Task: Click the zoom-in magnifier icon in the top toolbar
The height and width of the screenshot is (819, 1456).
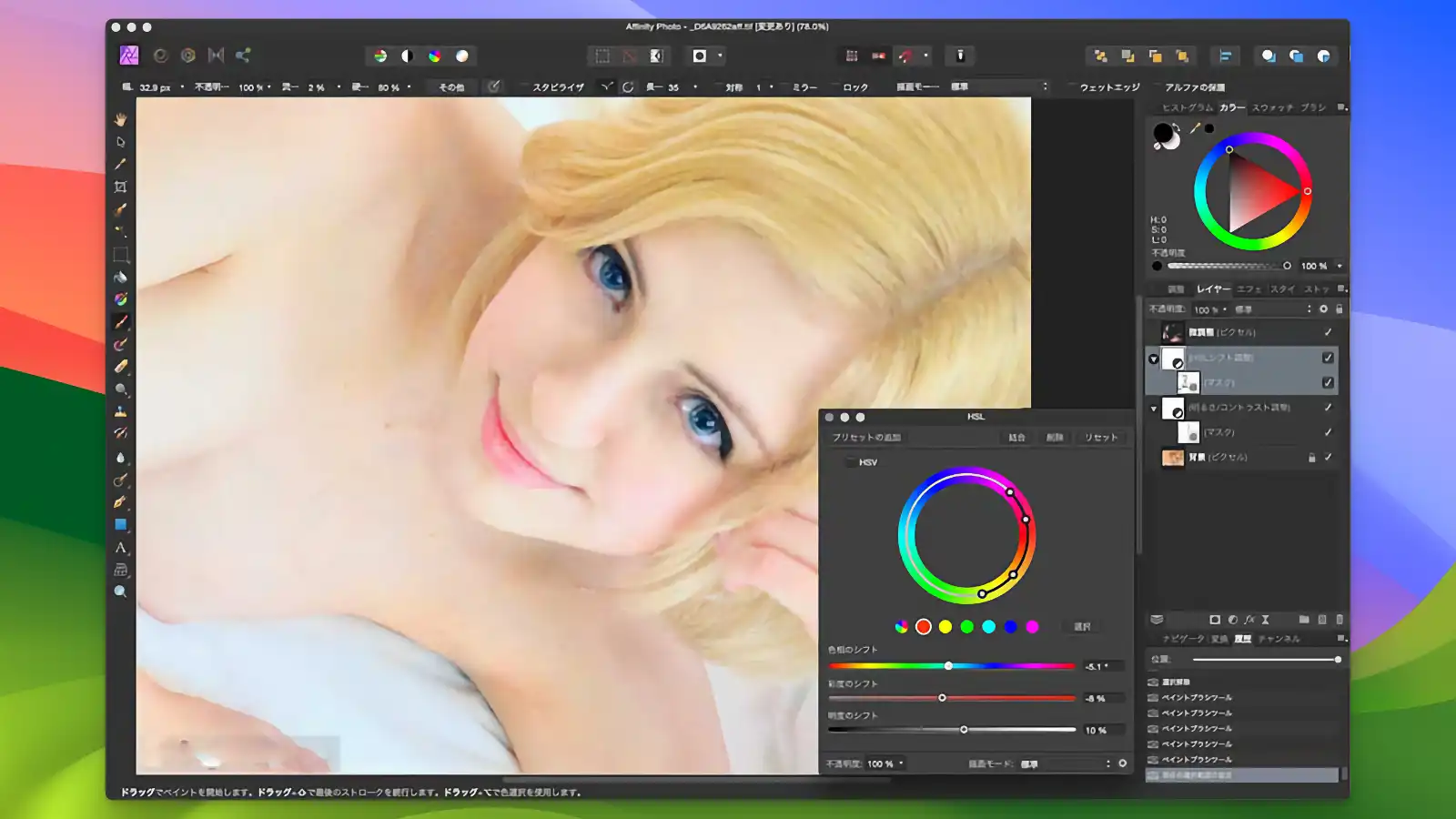Action: (1269, 56)
